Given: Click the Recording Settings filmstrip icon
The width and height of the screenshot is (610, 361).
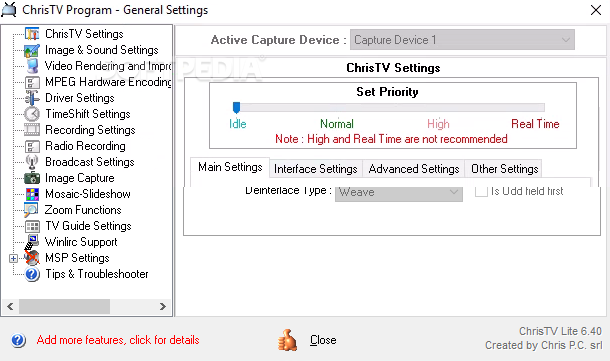Looking at the screenshot, I should [32, 130].
